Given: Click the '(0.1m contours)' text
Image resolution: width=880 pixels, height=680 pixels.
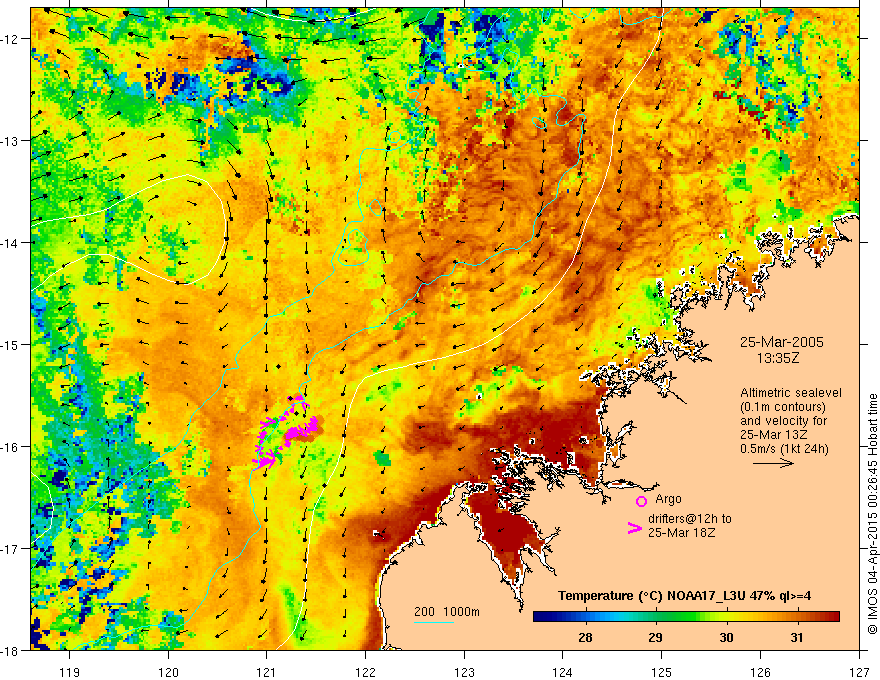Looking at the screenshot, I should pyautogui.click(x=783, y=407).
